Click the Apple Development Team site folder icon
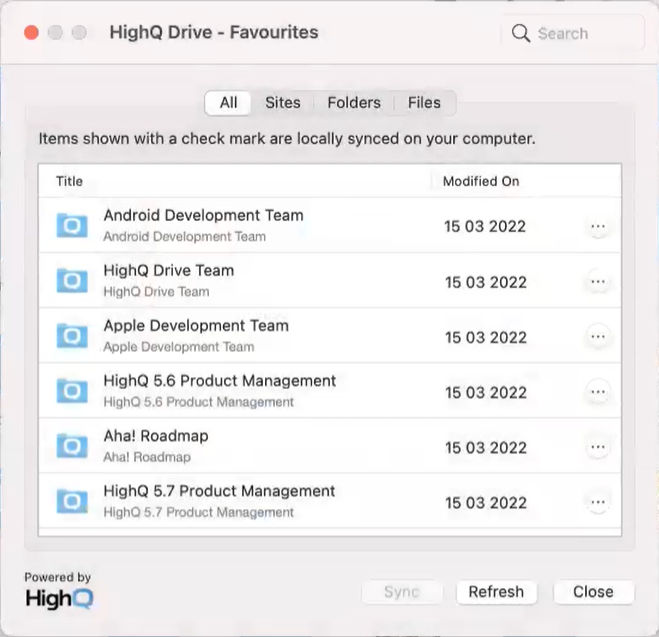 [x=72, y=336]
